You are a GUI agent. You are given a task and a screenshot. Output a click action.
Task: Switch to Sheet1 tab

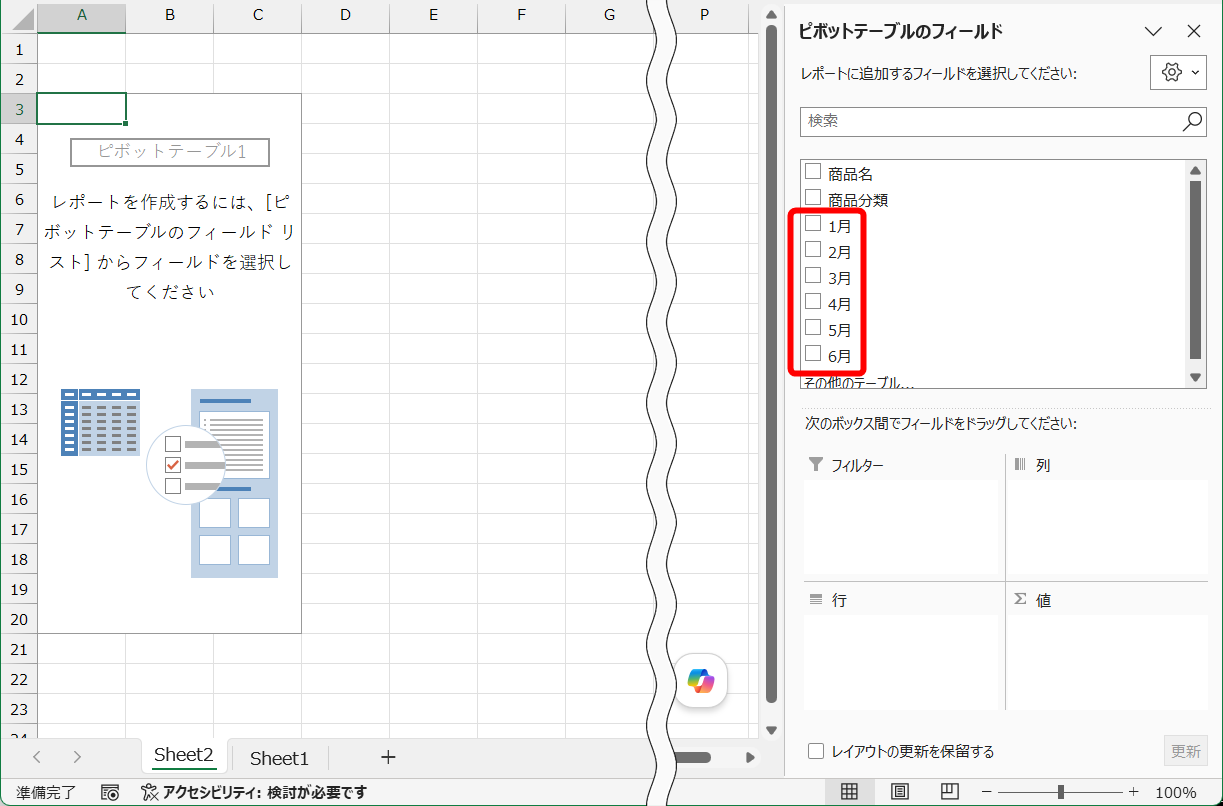coord(279,758)
